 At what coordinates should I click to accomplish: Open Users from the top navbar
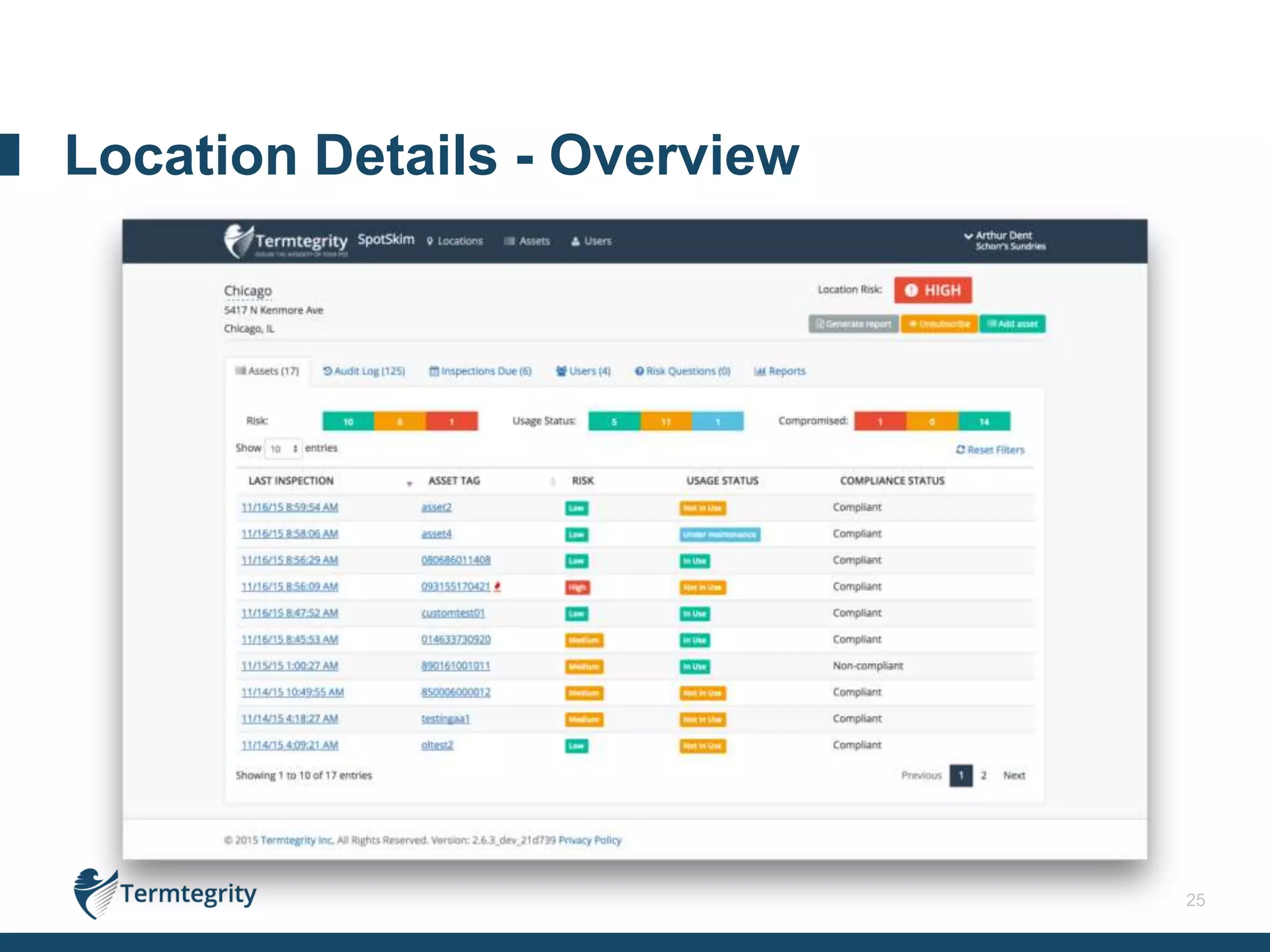tap(592, 241)
